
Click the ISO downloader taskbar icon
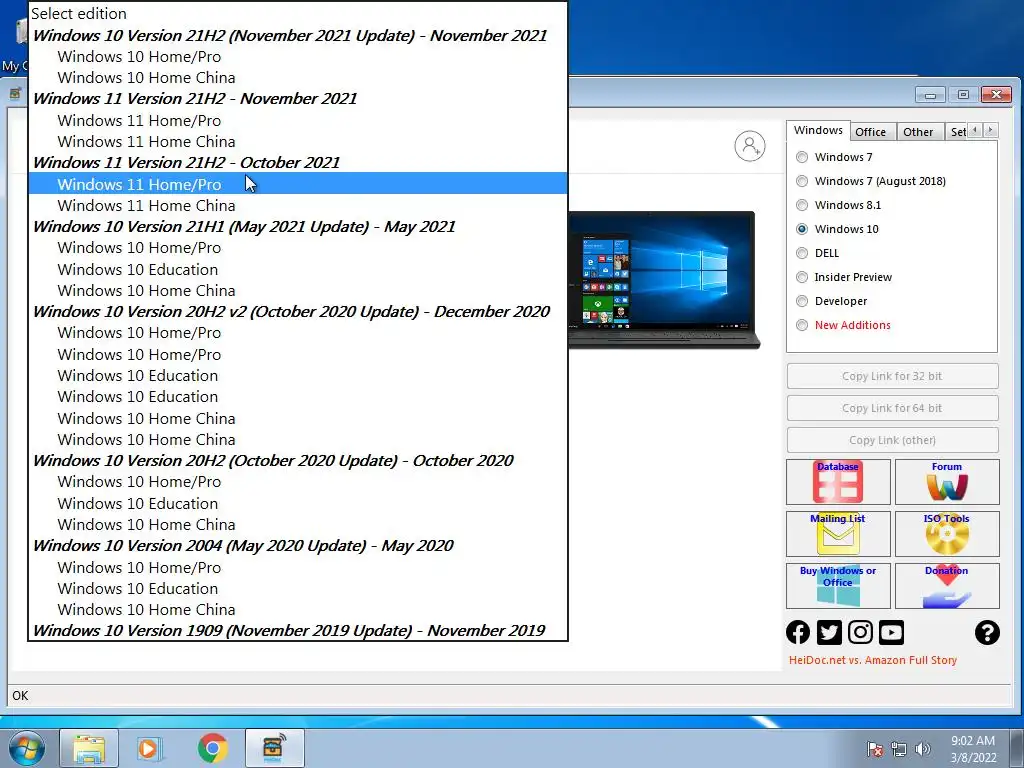click(x=274, y=748)
